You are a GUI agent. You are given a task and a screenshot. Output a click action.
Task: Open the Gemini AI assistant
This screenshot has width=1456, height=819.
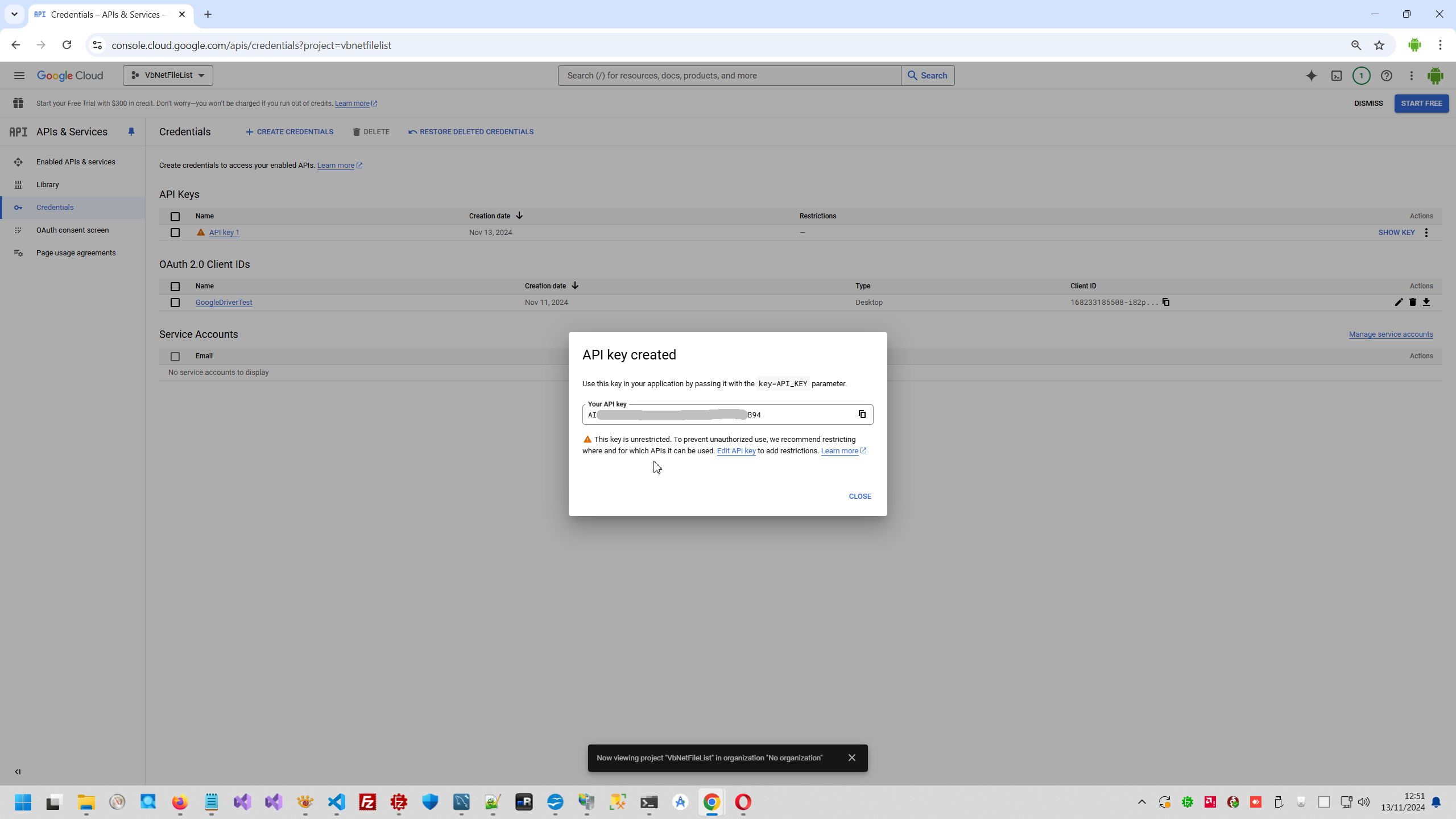(1311, 76)
